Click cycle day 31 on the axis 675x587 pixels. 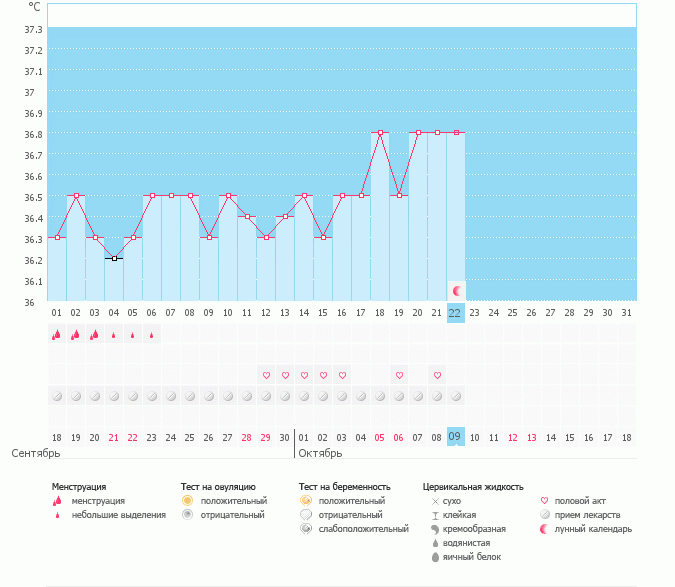coord(627,312)
